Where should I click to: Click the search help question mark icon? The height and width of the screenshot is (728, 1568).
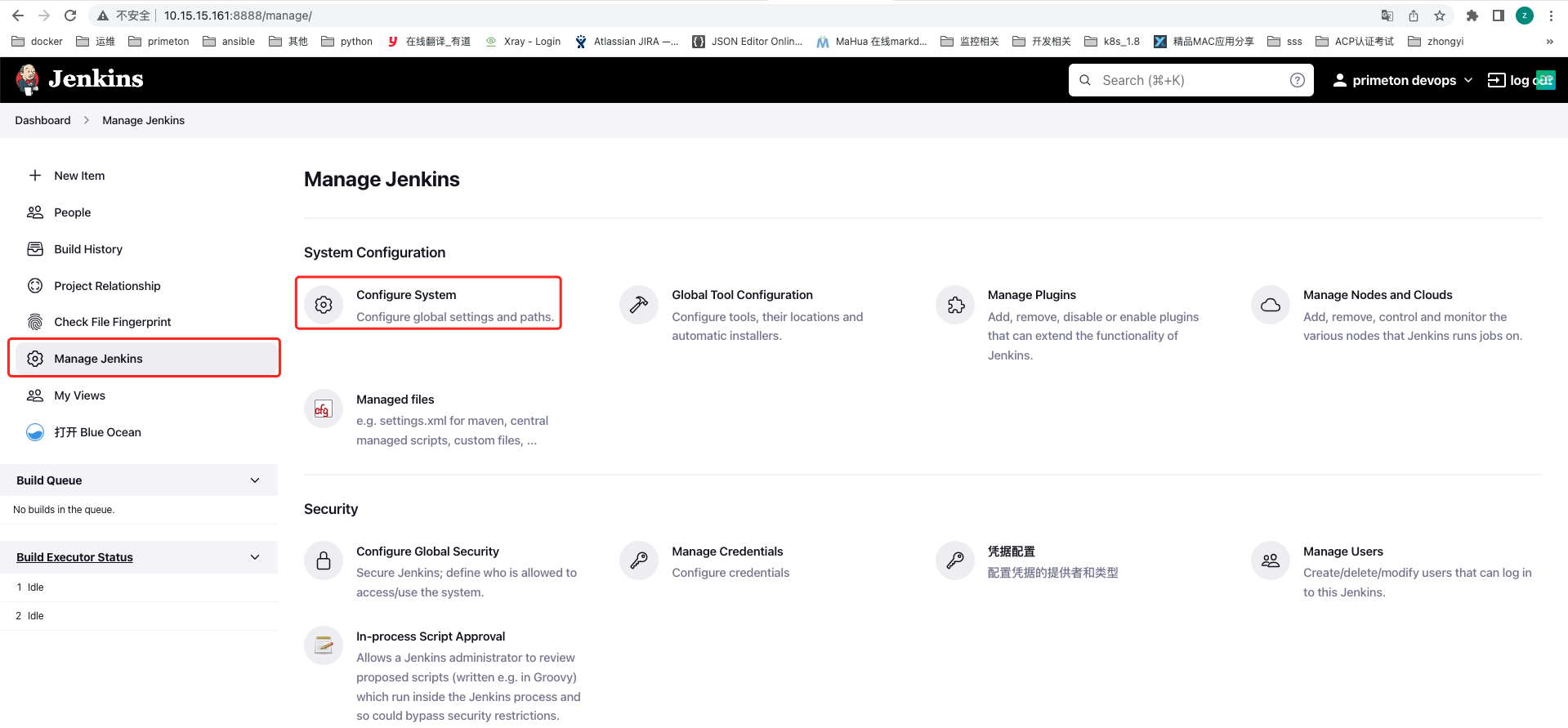point(1297,80)
